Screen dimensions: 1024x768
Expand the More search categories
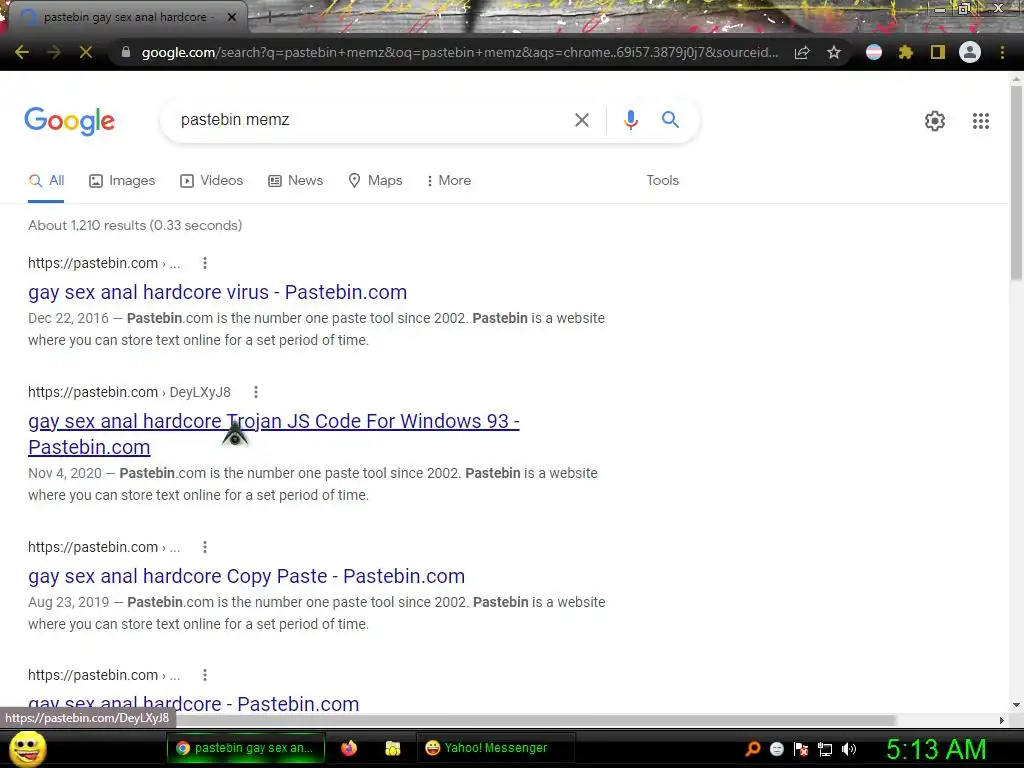pos(449,181)
